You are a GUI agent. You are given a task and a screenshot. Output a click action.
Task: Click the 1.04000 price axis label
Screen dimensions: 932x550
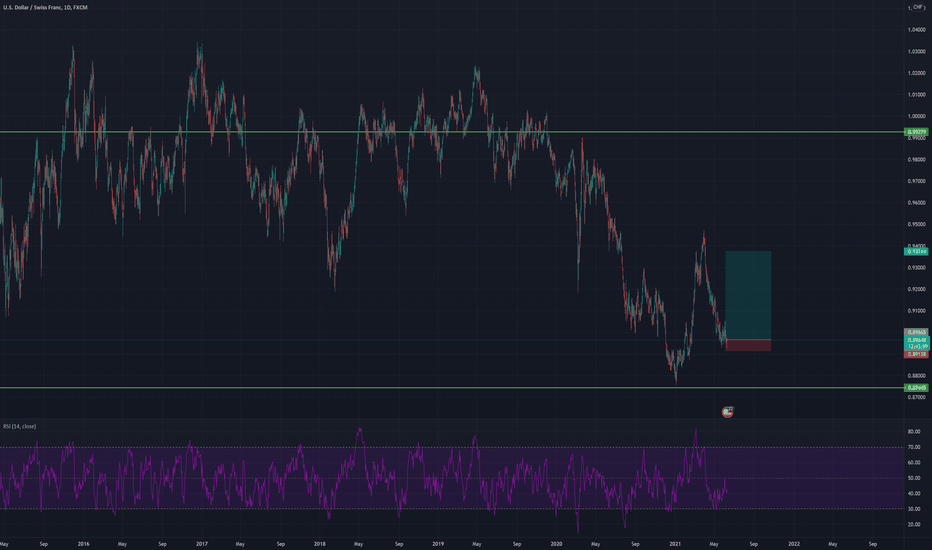[x=917, y=30]
